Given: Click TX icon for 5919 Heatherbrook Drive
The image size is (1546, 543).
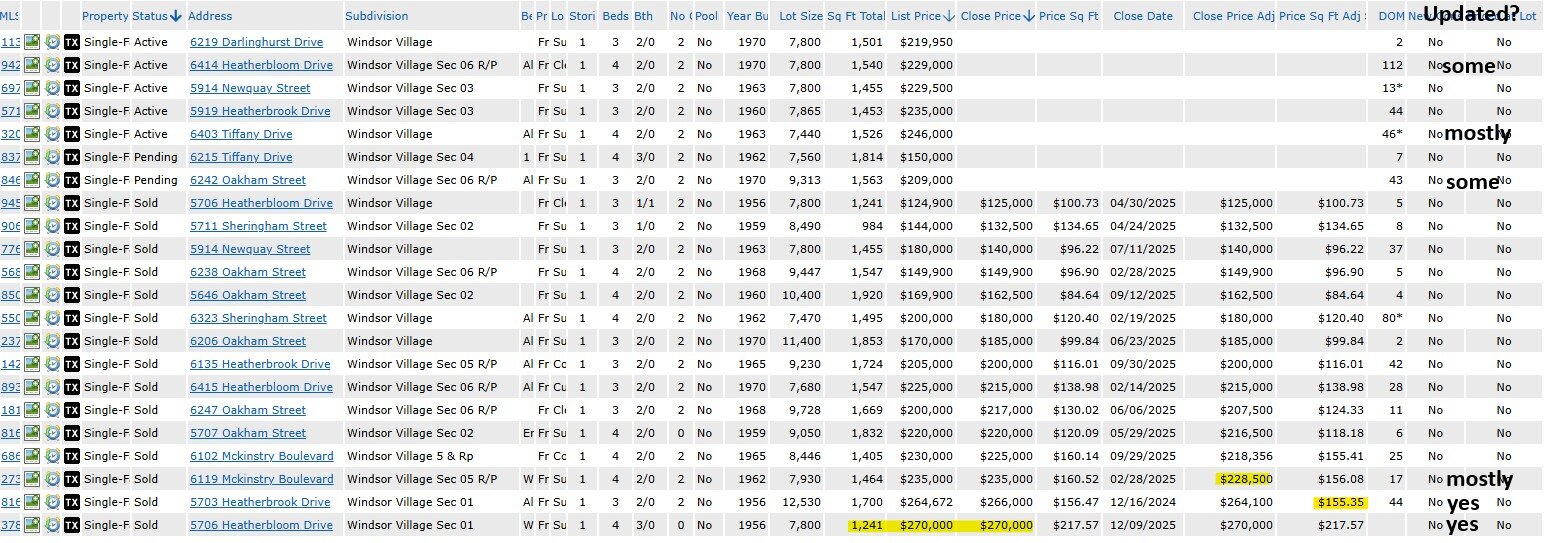Looking at the screenshot, I should 71,111.
